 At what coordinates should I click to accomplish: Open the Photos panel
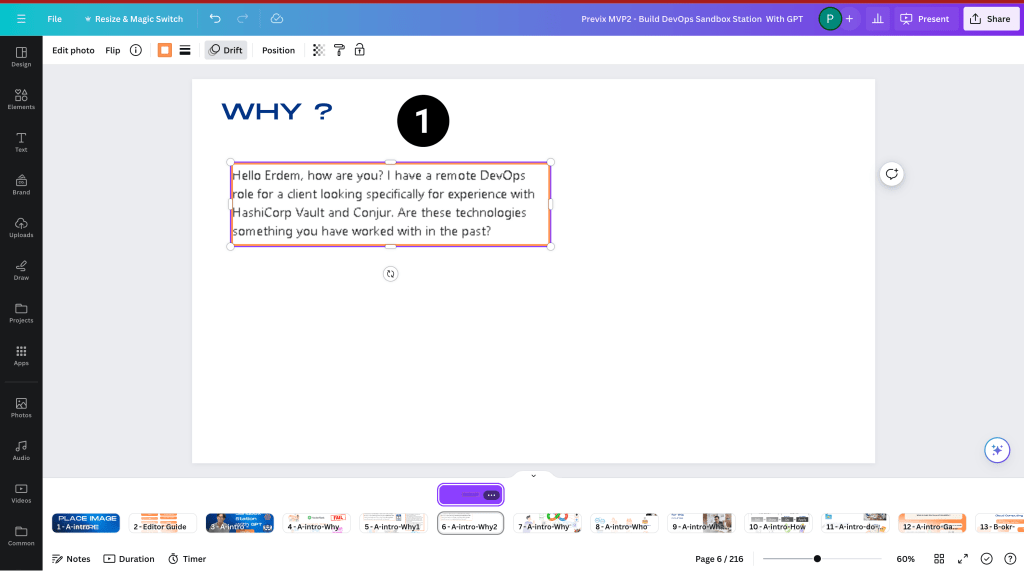tap(21, 407)
